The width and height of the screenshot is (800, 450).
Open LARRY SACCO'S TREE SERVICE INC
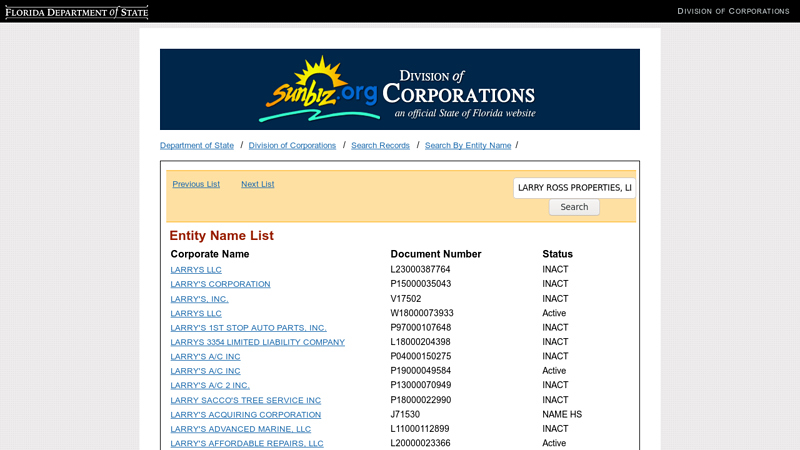tap(246, 401)
